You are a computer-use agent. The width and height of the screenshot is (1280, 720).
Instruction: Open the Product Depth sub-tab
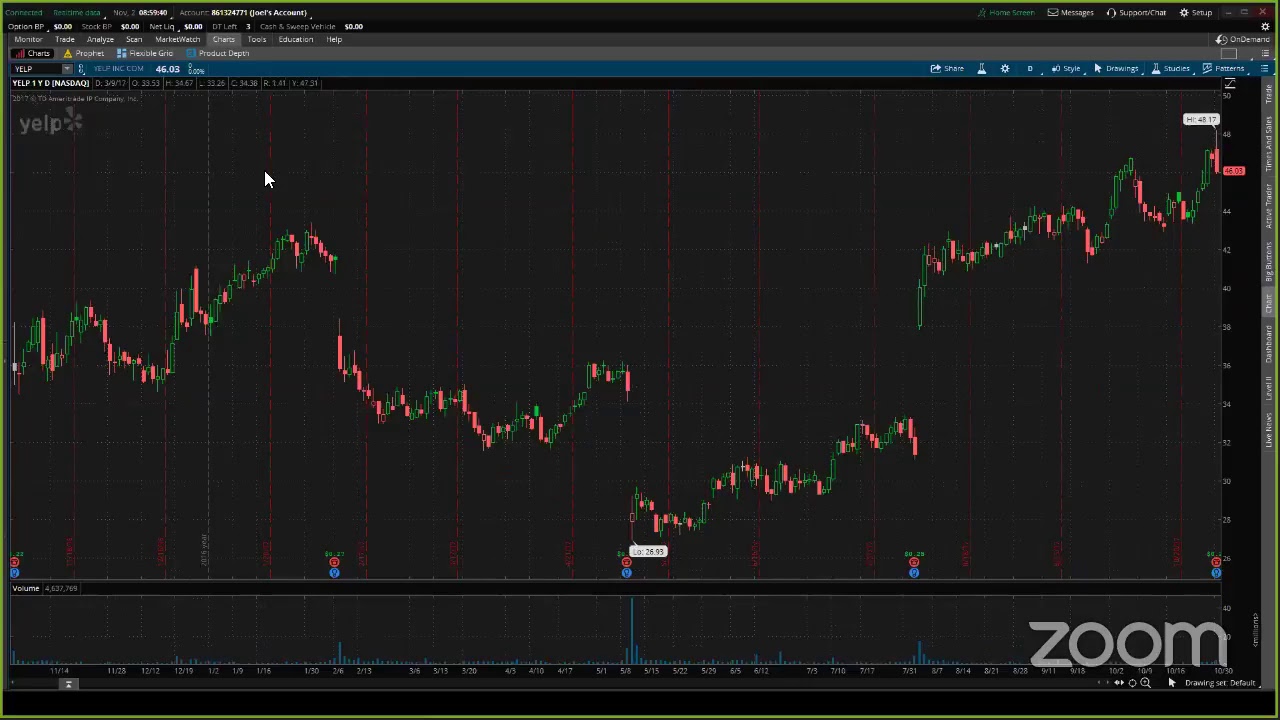pyautogui.click(x=217, y=54)
